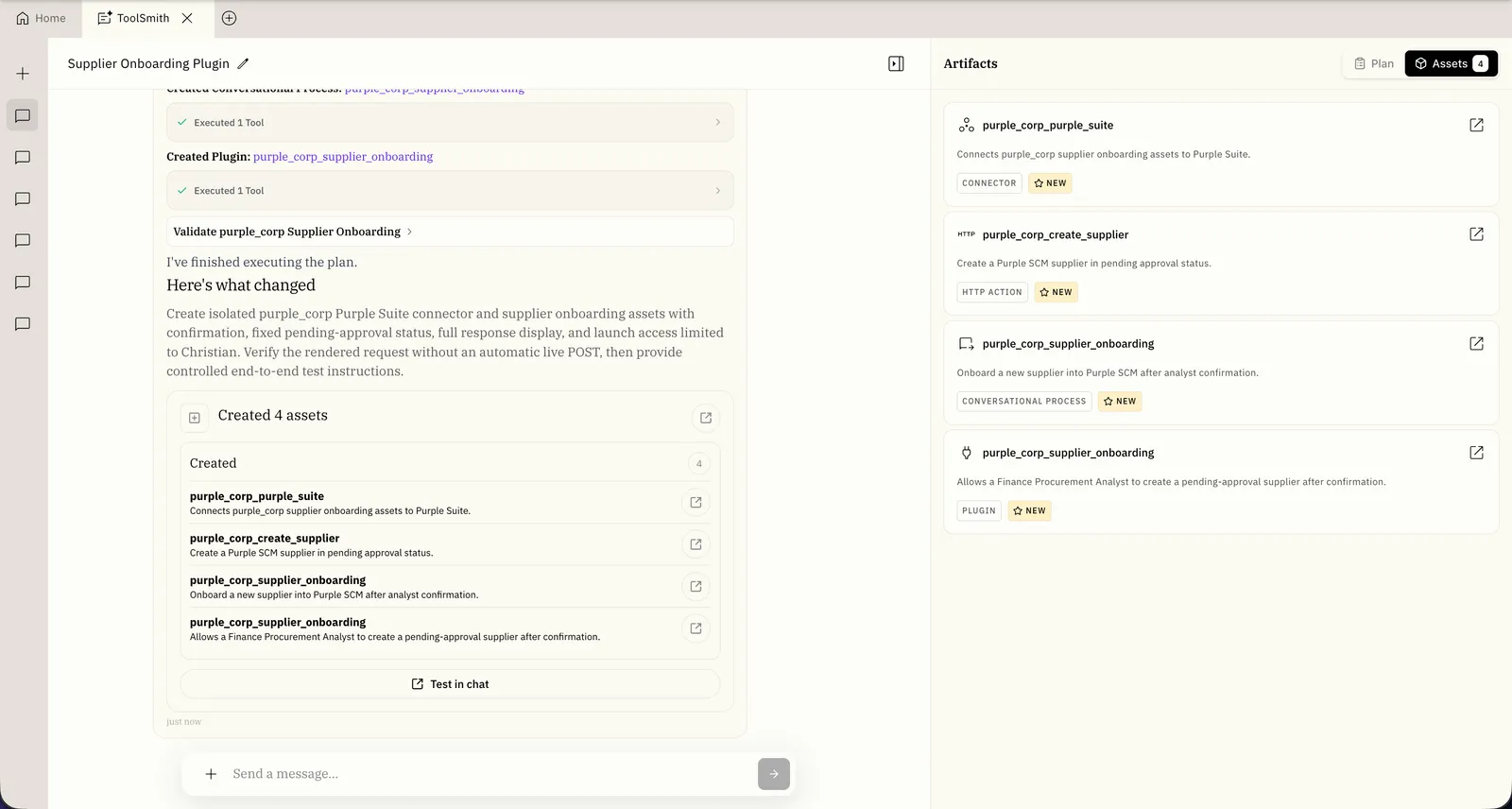Click the HTTP ACTION badge
The width and height of the screenshot is (1512, 809).
(x=992, y=292)
